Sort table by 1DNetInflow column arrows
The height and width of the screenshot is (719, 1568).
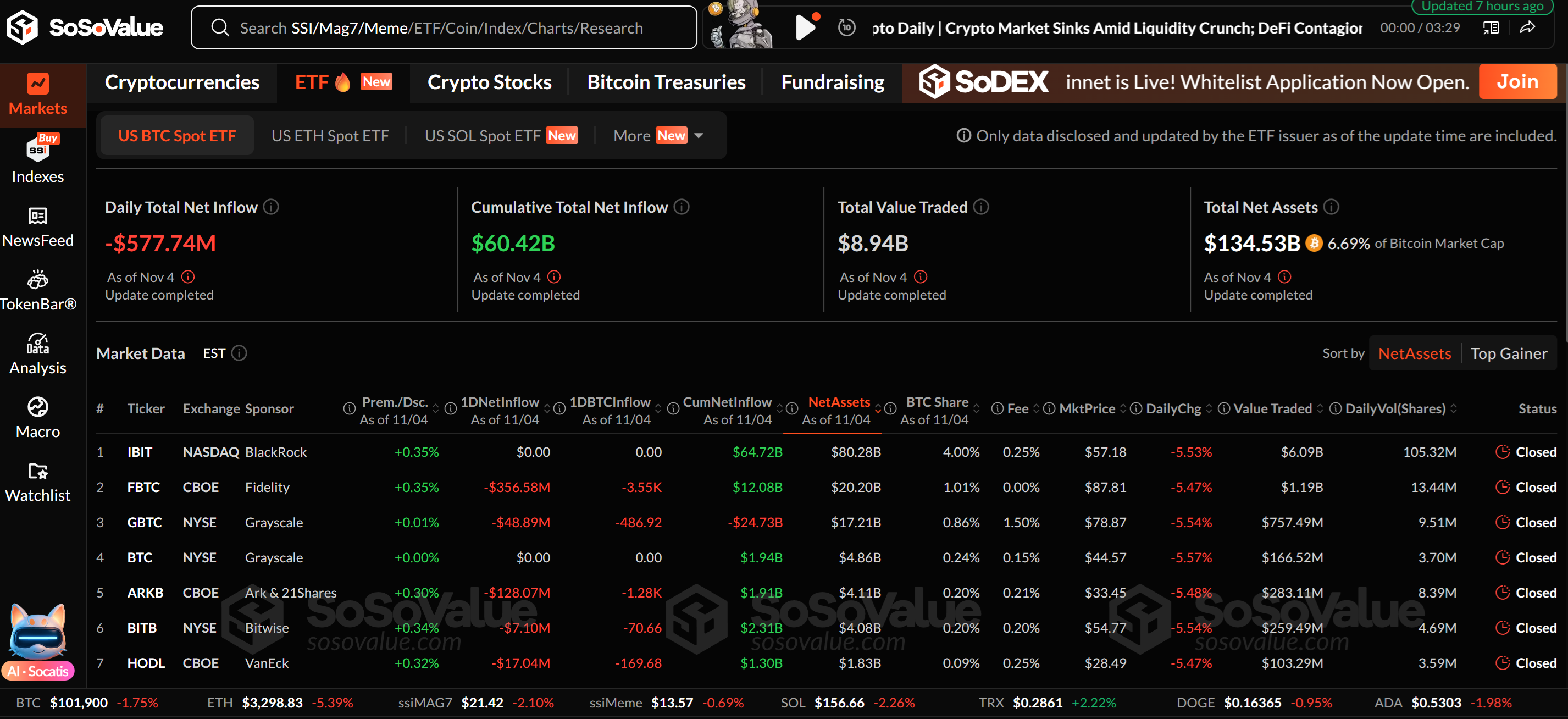pyautogui.click(x=547, y=408)
